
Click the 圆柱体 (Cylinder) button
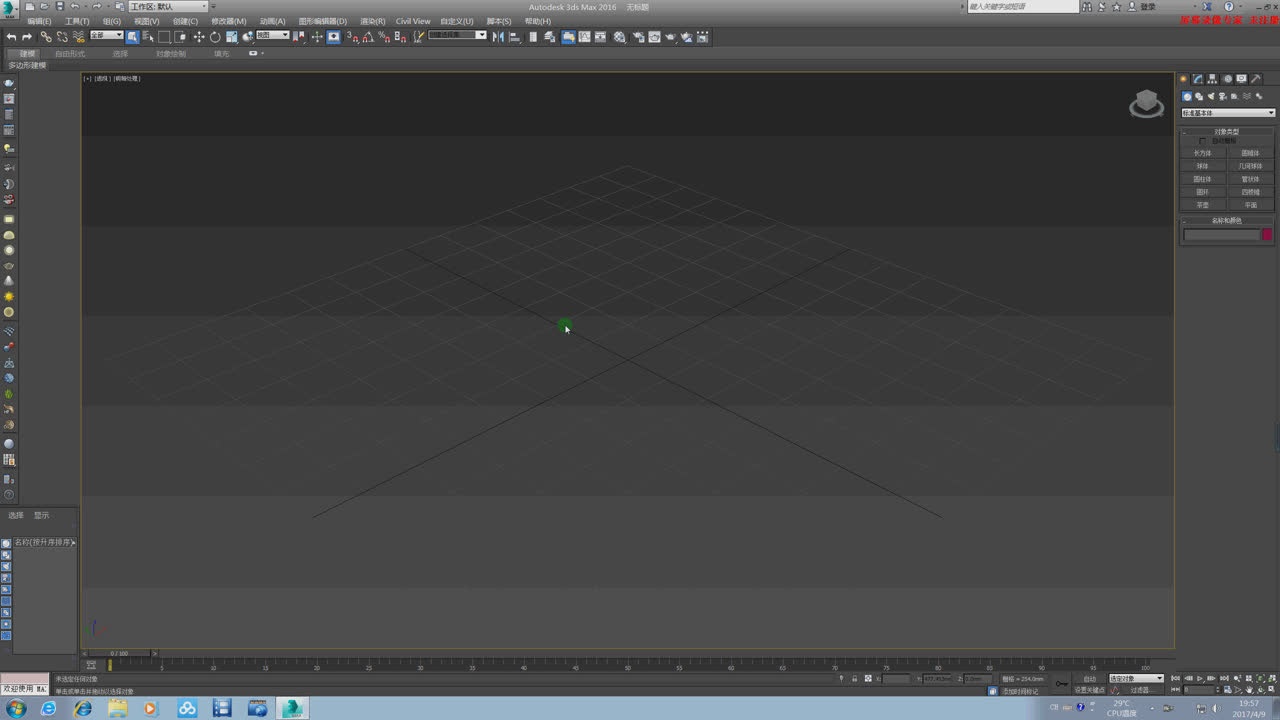coord(1203,179)
